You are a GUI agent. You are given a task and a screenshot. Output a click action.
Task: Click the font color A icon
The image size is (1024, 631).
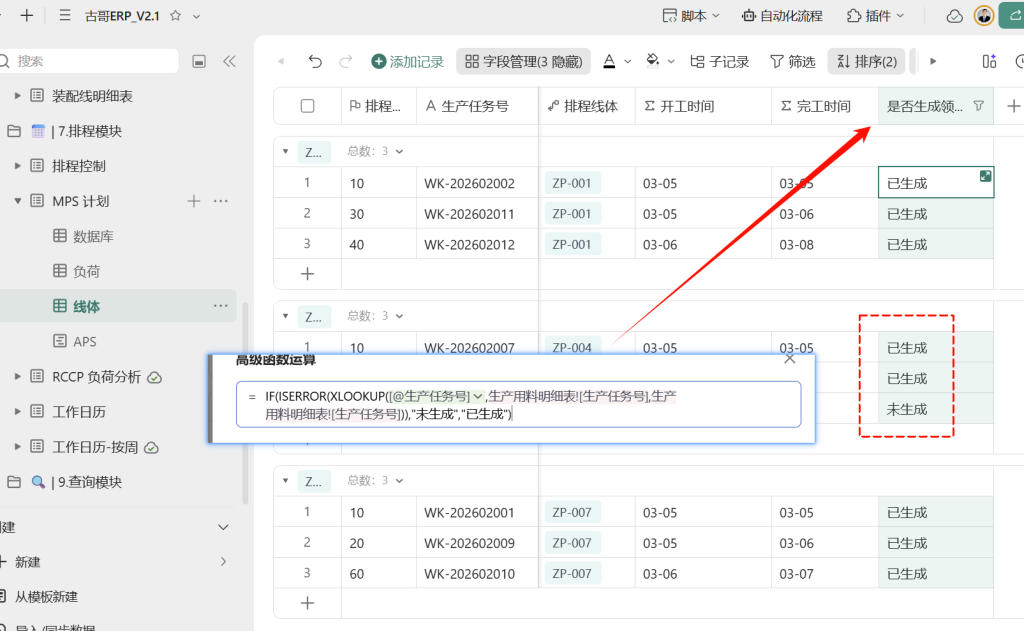point(609,61)
